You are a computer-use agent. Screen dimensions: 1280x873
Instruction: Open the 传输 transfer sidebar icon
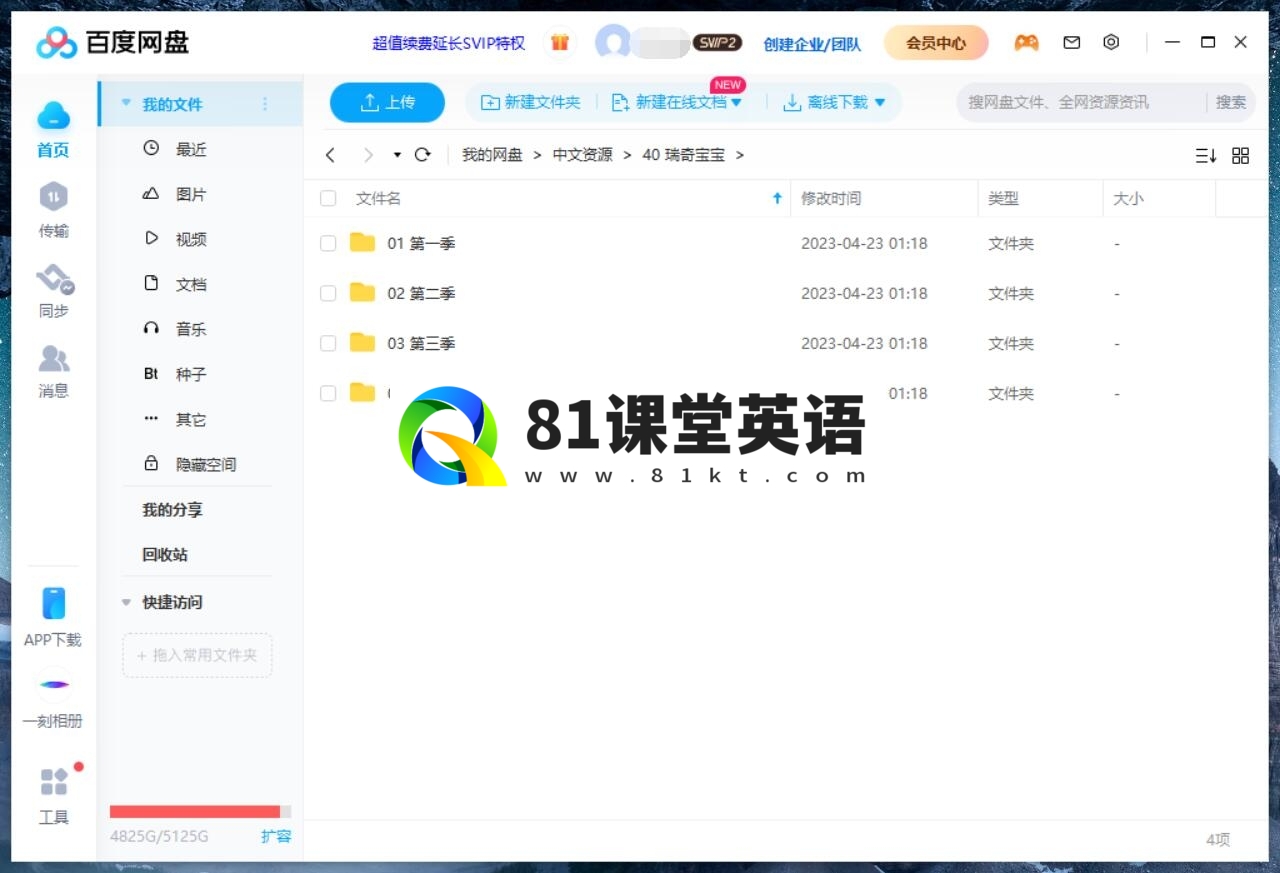(x=53, y=196)
